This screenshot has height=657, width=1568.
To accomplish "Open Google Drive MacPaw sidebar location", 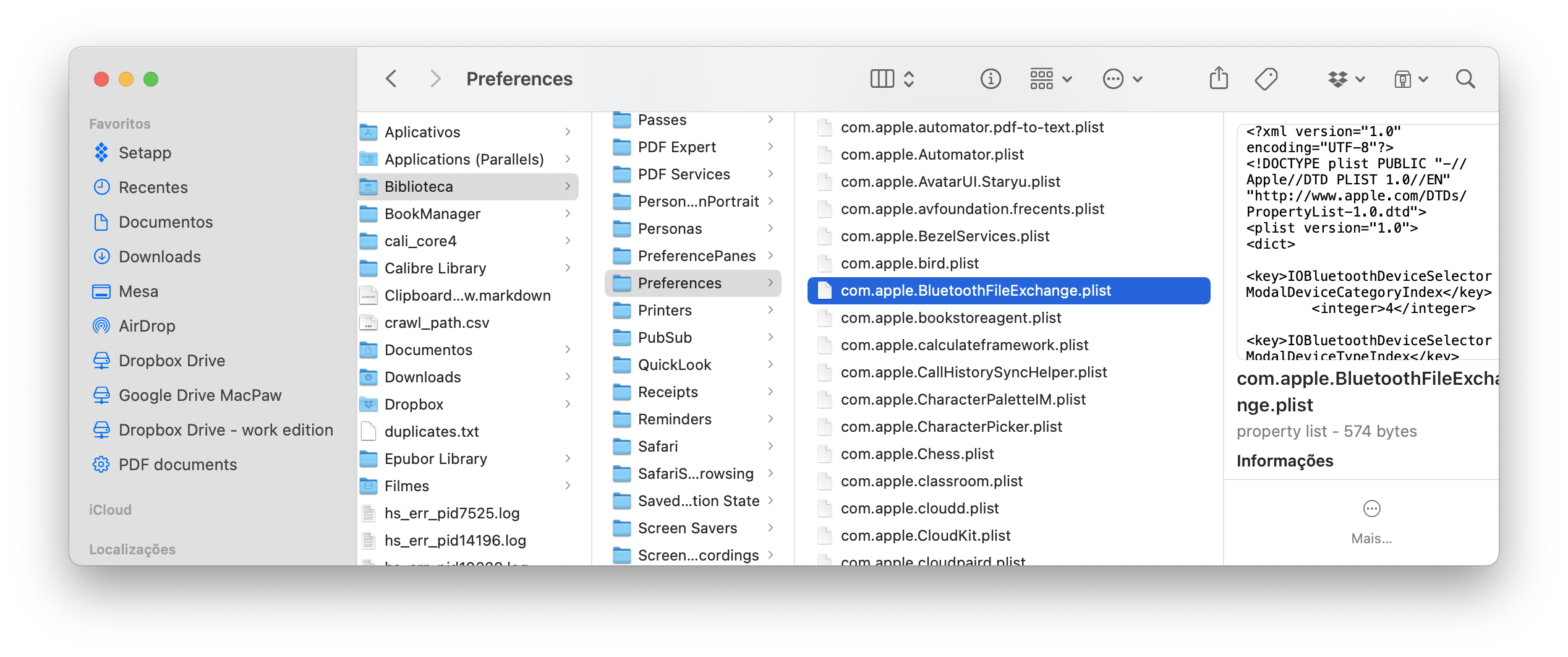I will (199, 395).
